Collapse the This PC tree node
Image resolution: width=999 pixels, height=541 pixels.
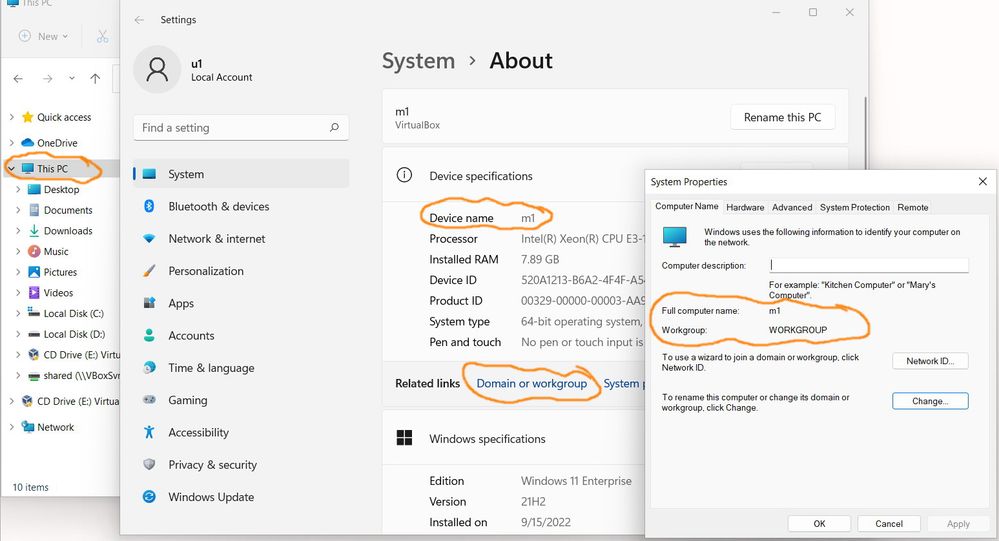coord(11,168)
